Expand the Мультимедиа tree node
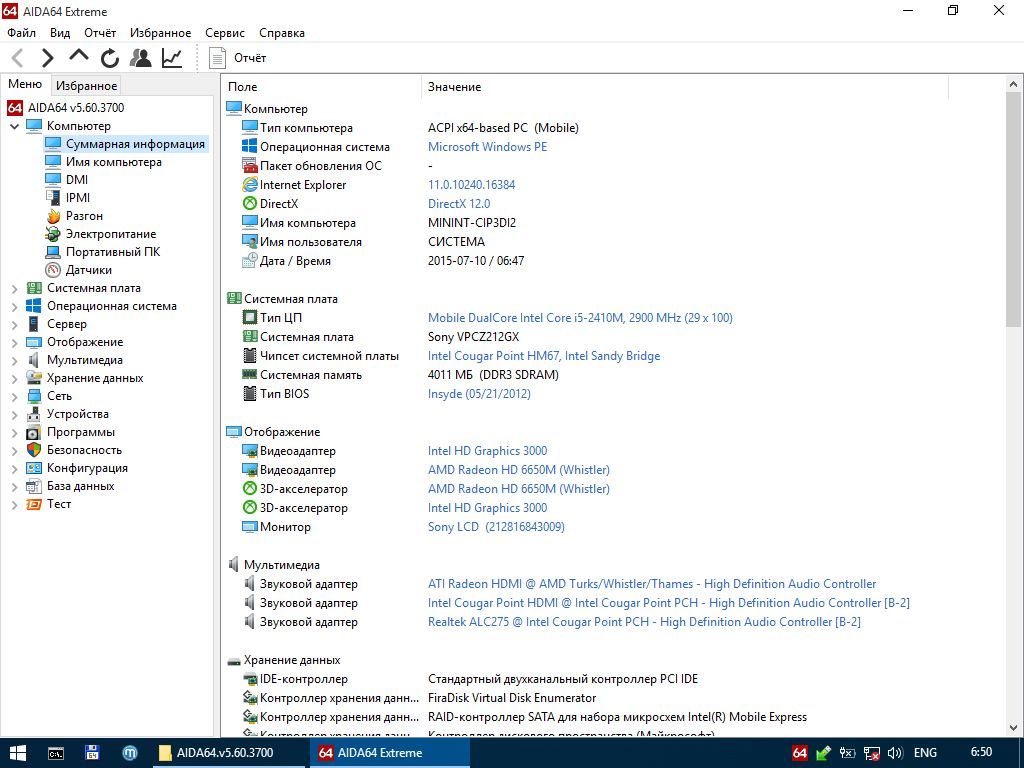Viewport: 1024px width, 768px height. click(14, 360)
